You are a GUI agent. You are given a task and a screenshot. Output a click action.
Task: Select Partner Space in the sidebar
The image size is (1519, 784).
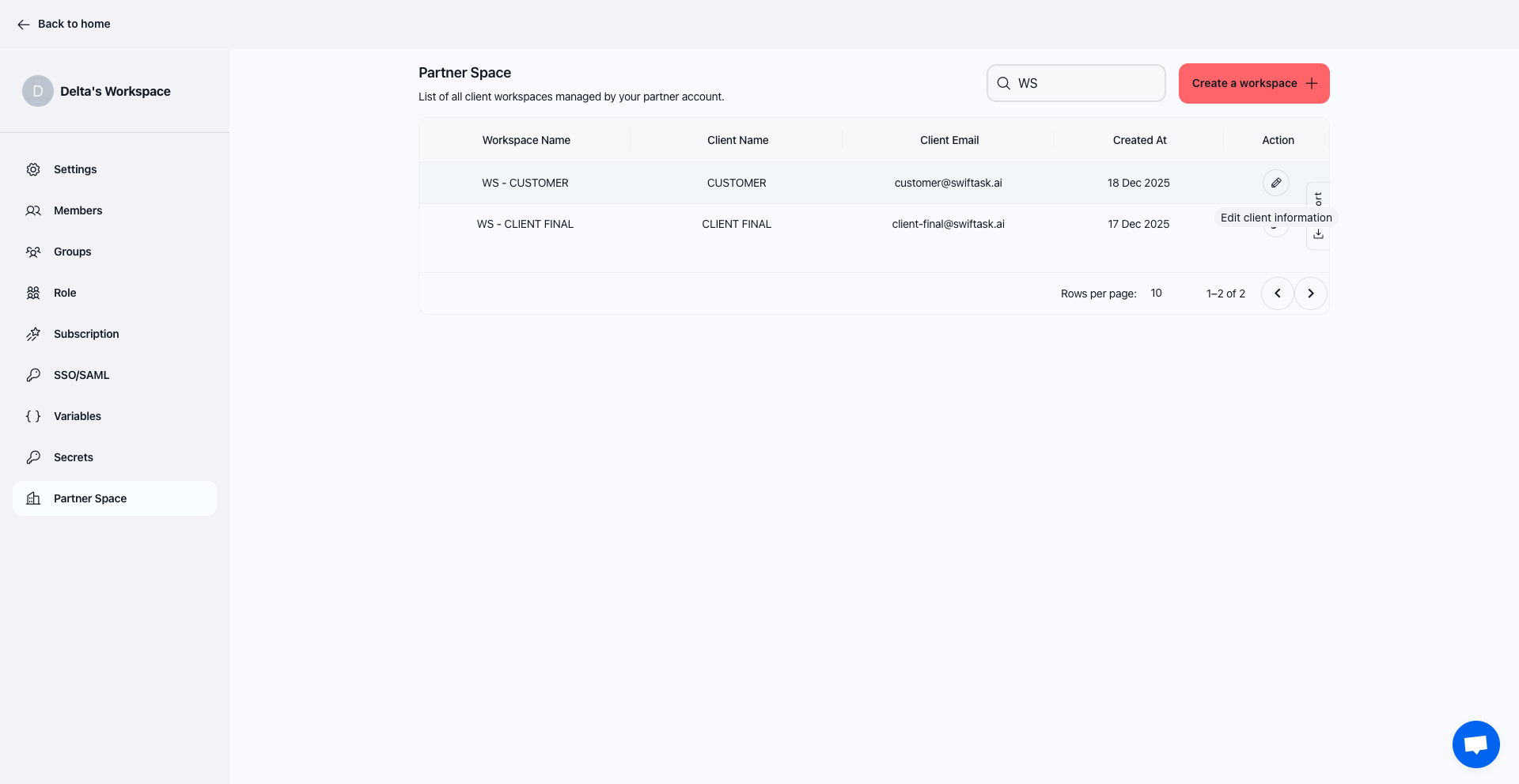click(x=89, y=498)
